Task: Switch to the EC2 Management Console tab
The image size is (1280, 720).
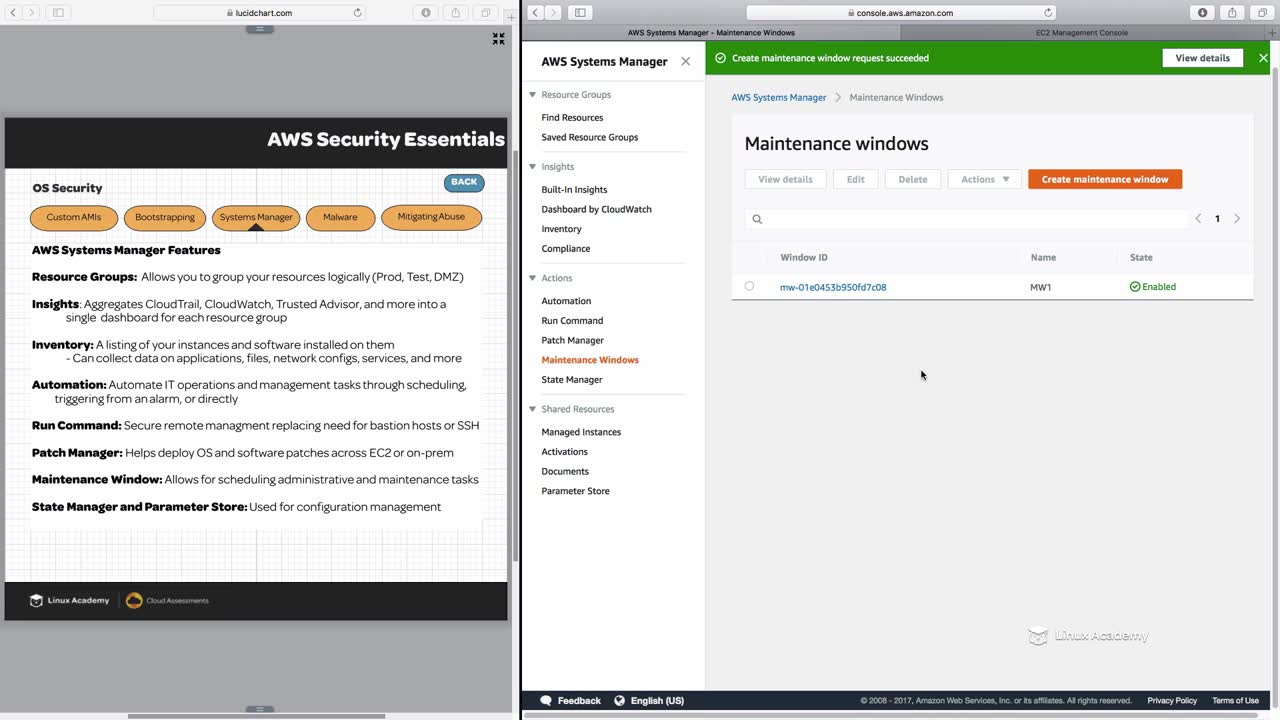Action: pos(1082,33)
